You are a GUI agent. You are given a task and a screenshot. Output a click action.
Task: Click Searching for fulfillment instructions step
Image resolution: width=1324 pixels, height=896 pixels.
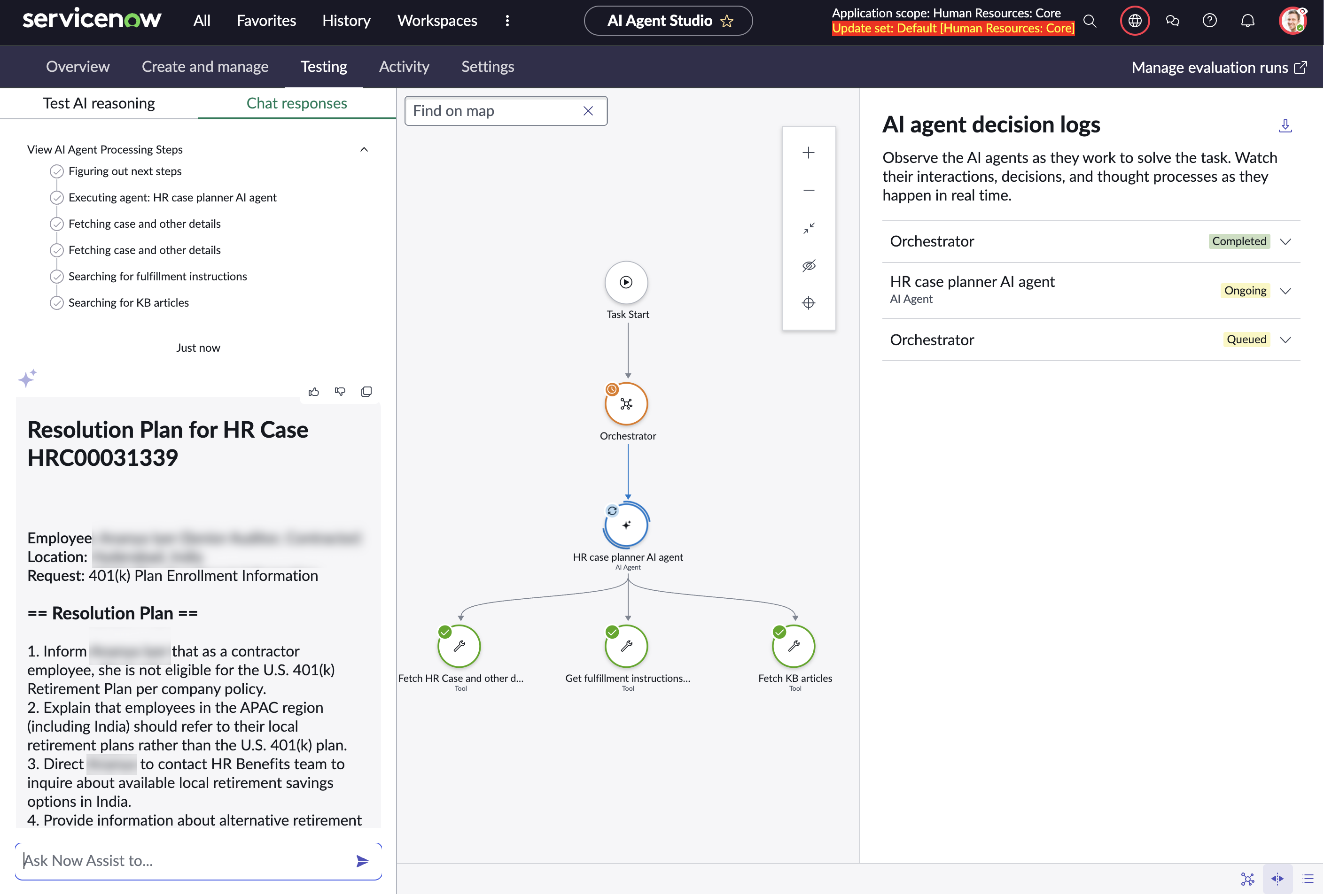(157, 277)
